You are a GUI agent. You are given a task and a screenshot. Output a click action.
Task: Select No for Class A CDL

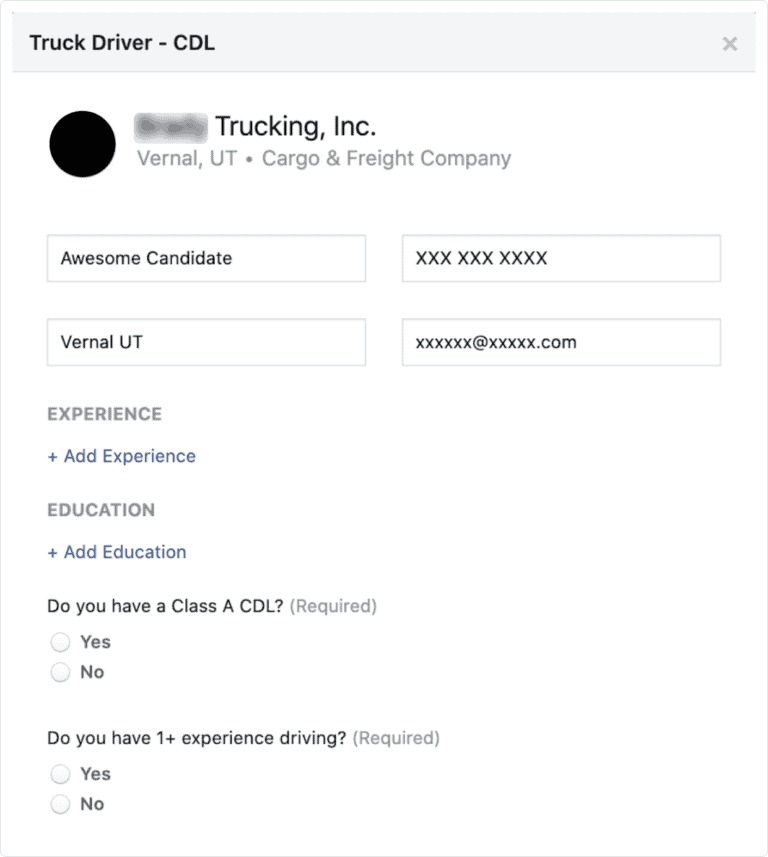[61, 672]
